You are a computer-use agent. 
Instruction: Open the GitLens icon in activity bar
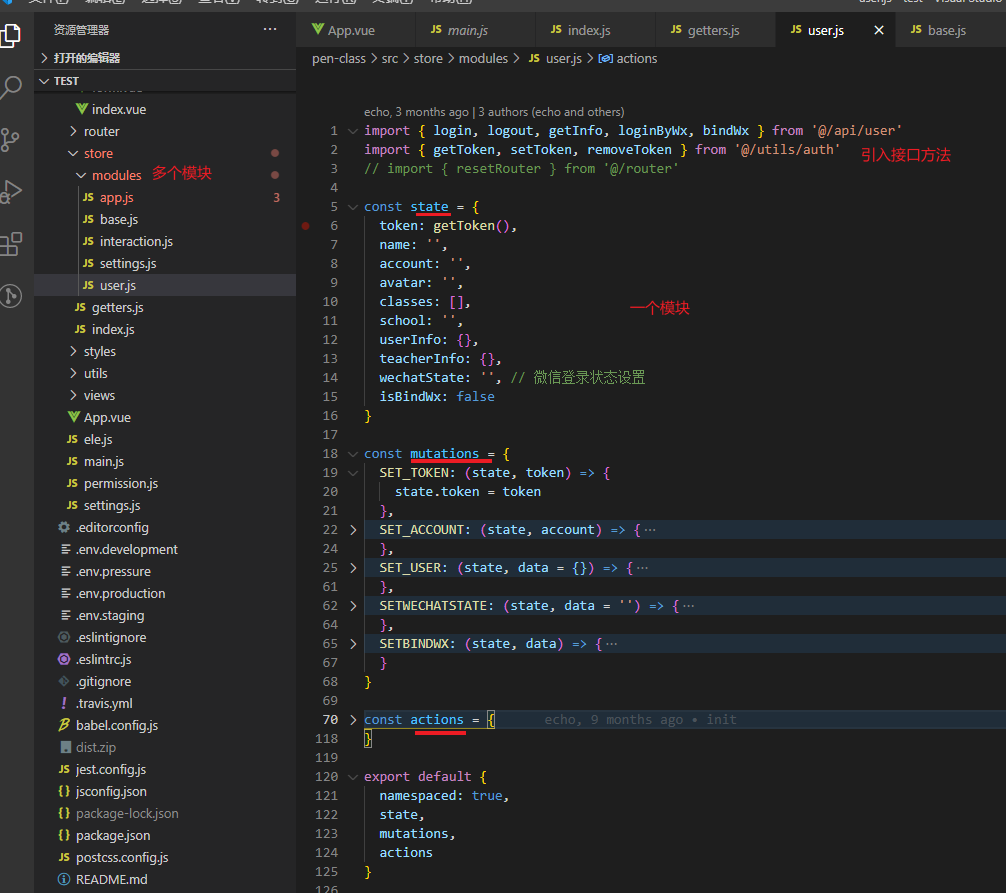[x=10, y=295]
